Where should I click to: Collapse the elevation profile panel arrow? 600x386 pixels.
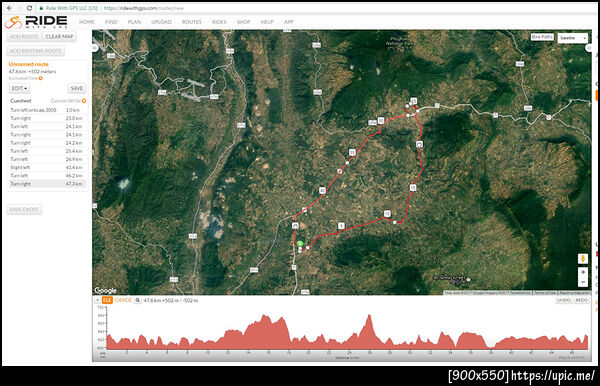click(97, 300)
